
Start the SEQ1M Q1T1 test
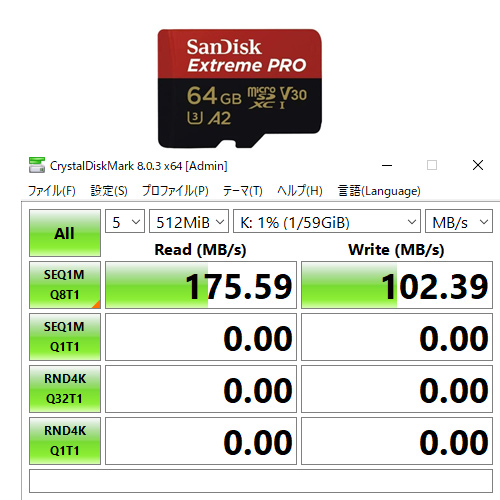pyautogui.click(x=65, y=337)
